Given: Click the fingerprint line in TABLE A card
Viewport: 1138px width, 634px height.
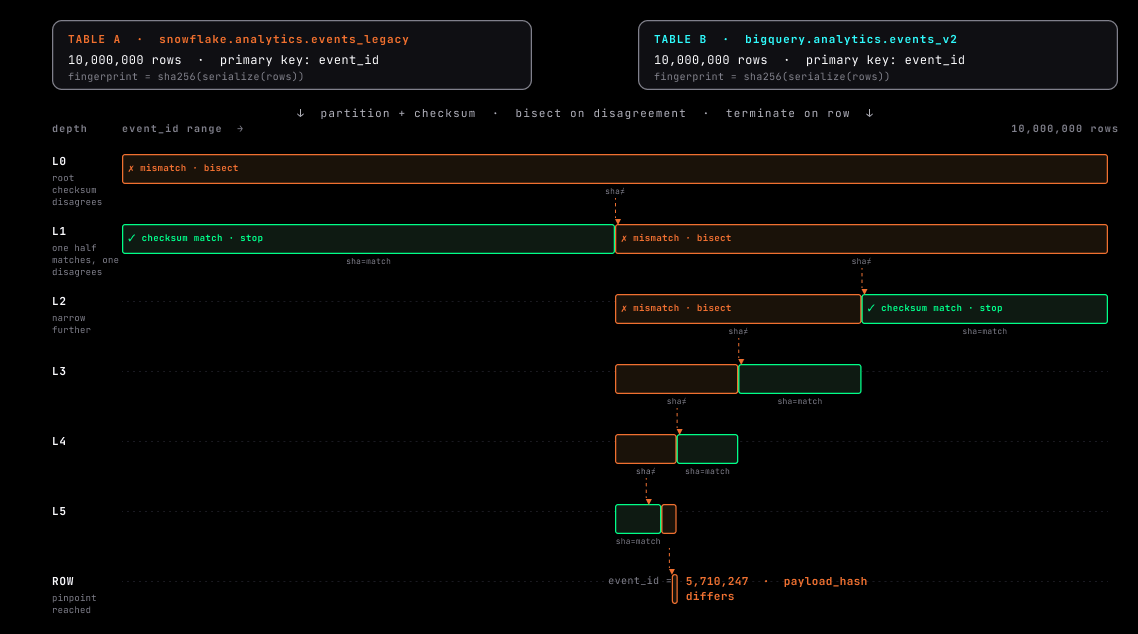Looking at the screenshot, I should coord(186,76).
